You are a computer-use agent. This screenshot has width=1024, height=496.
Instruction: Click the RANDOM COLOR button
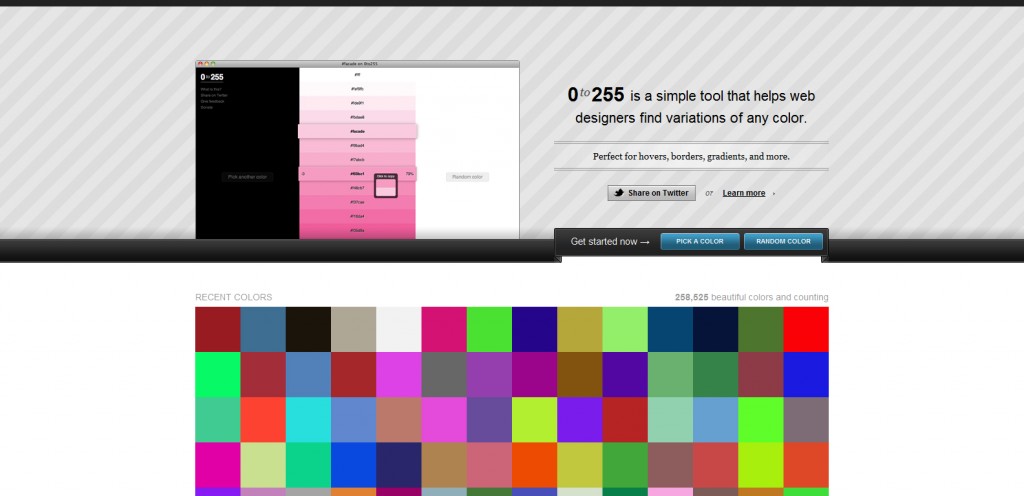point(783,241)
